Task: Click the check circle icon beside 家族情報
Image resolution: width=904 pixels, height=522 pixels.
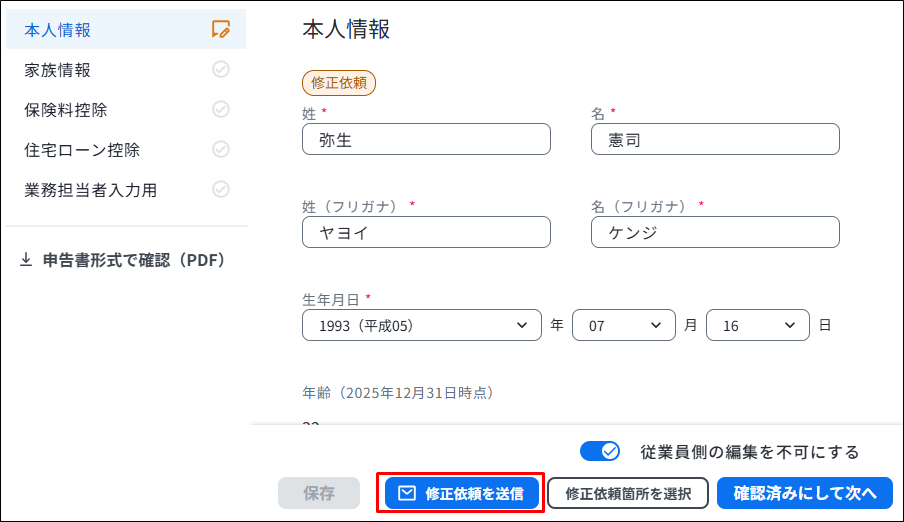Action: (221, 70)
